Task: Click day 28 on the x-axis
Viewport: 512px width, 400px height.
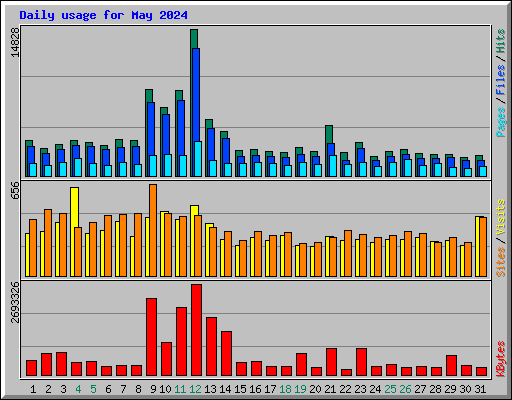Action: (x=435, y=389)
